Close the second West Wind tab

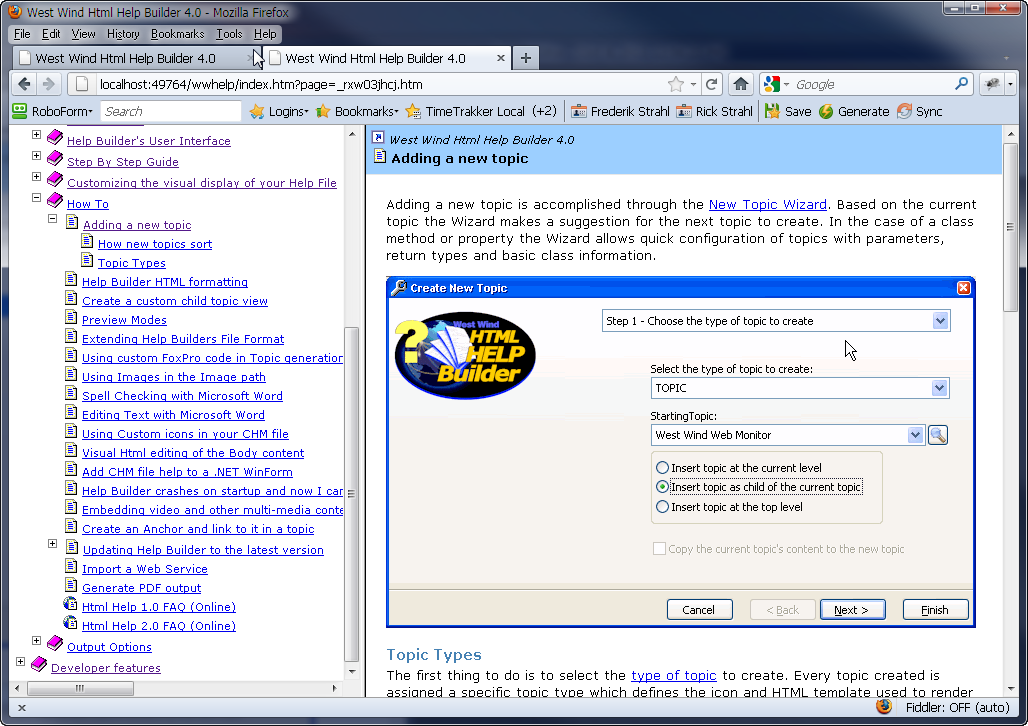[x=500, y=58]
